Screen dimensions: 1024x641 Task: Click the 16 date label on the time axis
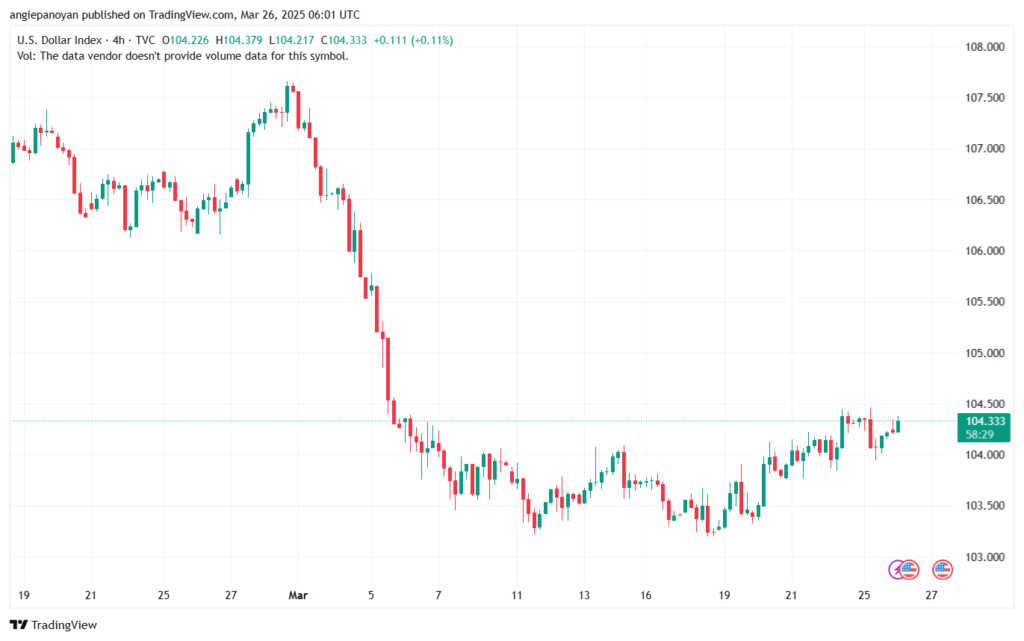[x=646, y=595]
